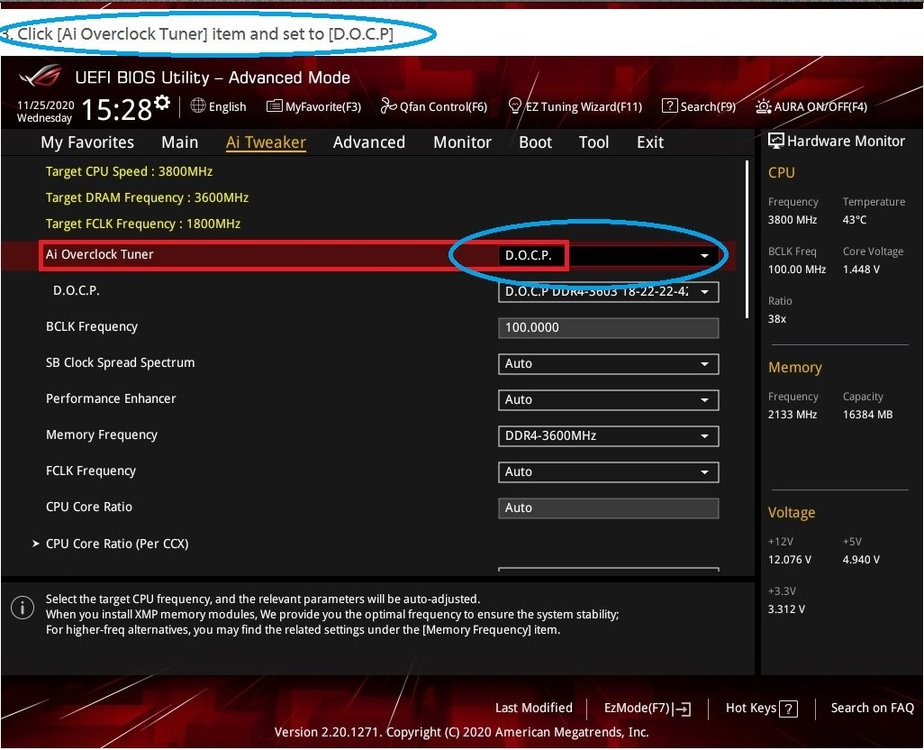Click the EzMode(F7) exit arrow icon
924x750 pixels.
click(682, 709)
